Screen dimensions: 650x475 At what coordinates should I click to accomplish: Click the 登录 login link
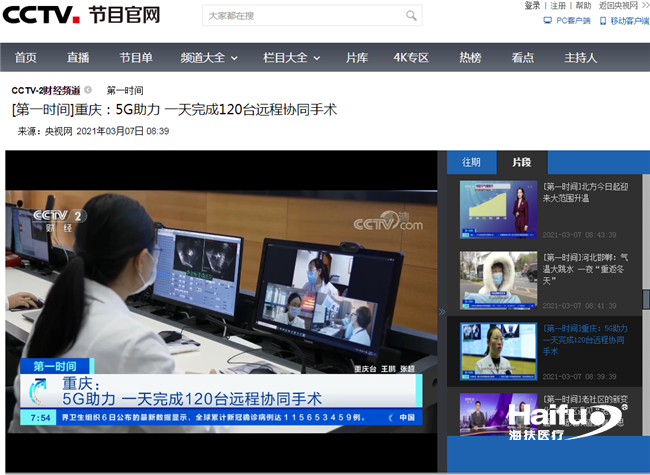[x=532, y=6]
